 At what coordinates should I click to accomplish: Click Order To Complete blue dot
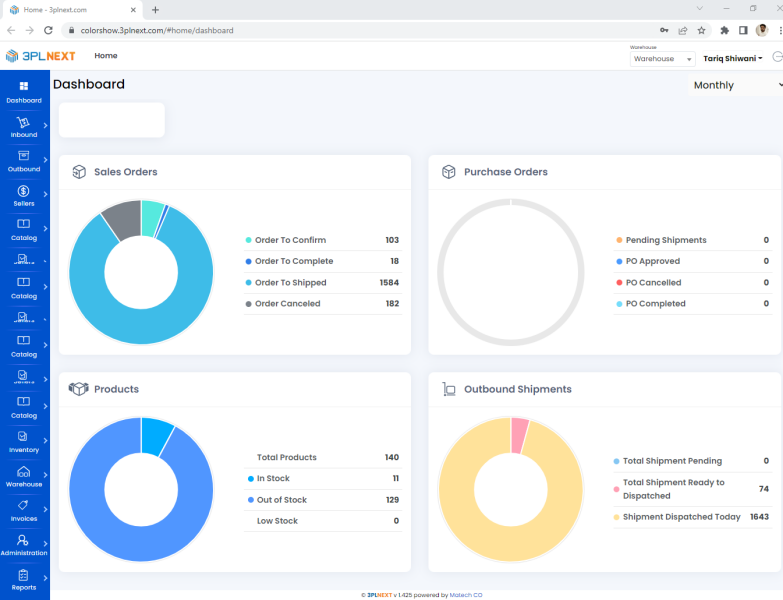pos(249,262)
